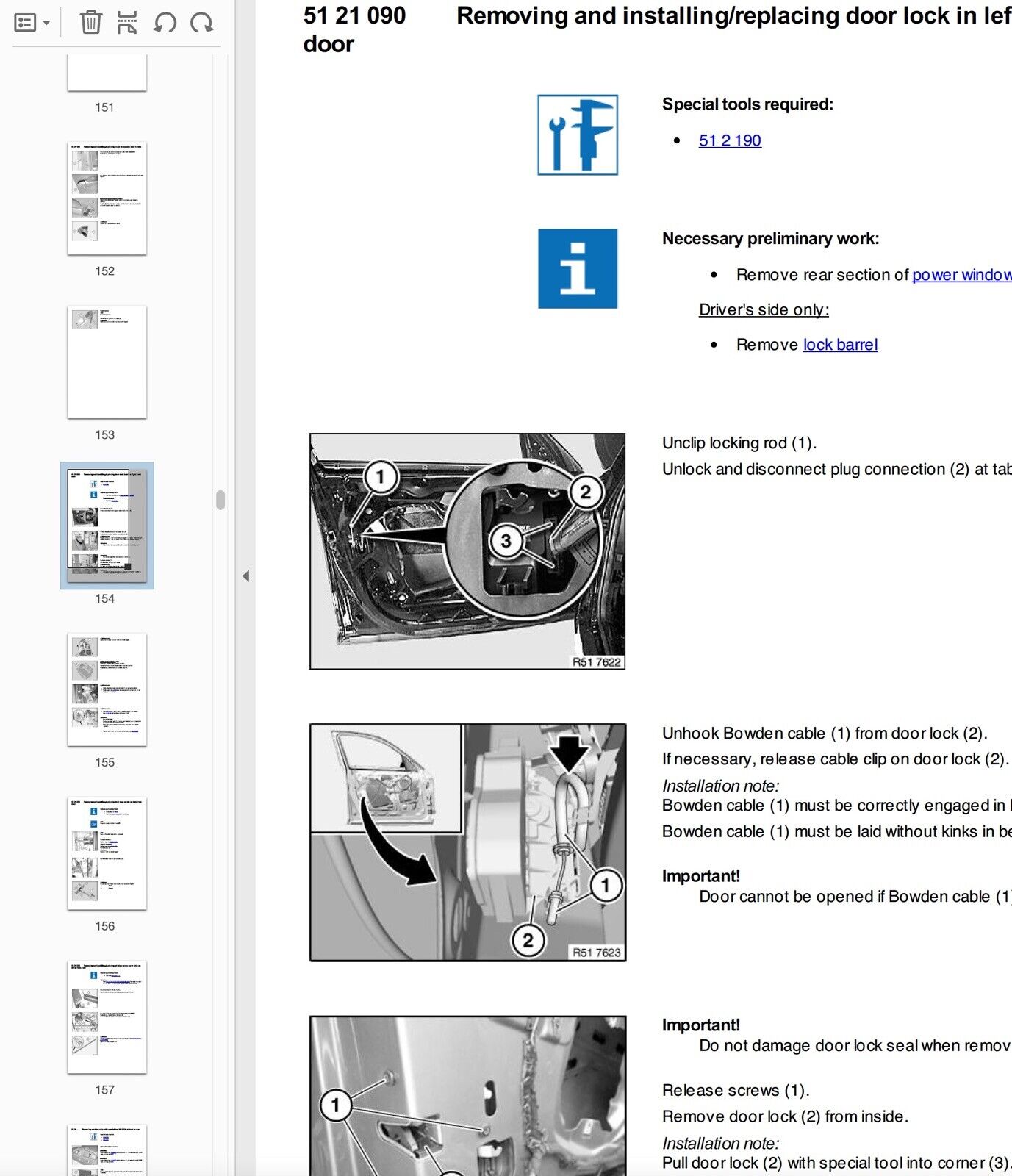Screen dimensions: 1012x1176
Task: Open the lock barrel link
Action: [840, 345]
